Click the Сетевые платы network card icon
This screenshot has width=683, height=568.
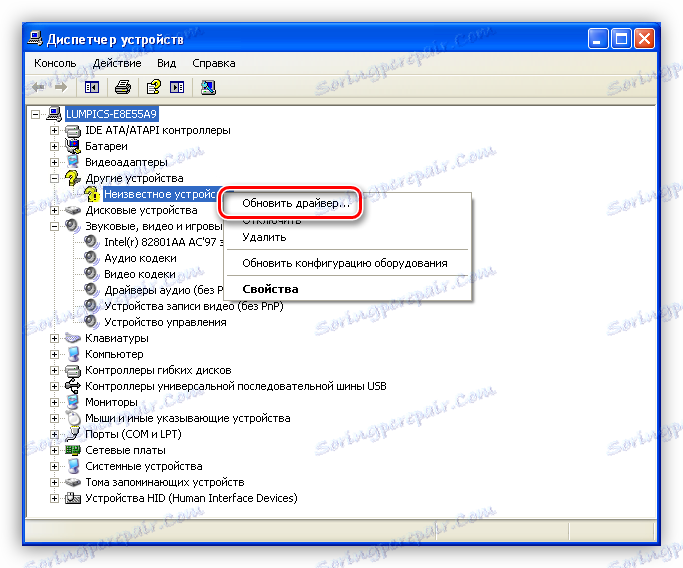73,450
